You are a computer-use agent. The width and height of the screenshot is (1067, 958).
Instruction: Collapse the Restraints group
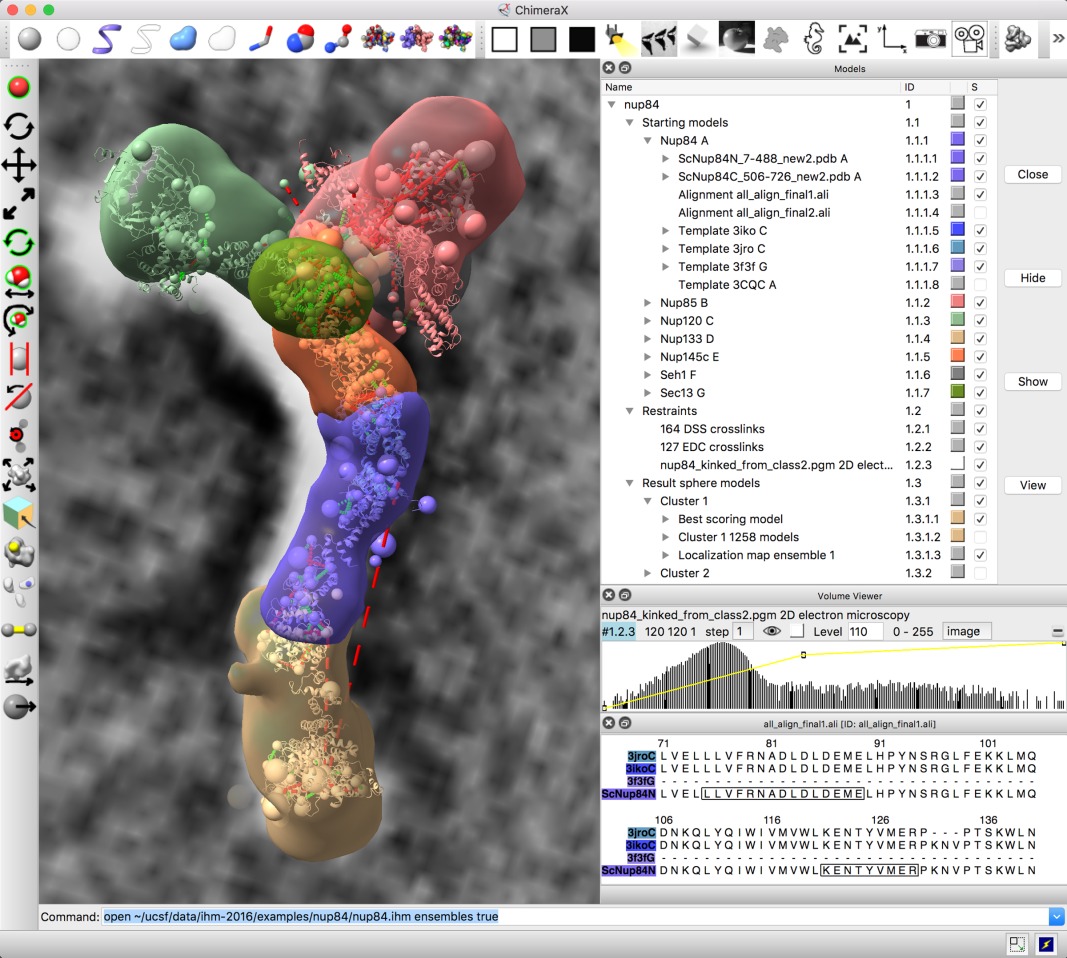[629, 411]
